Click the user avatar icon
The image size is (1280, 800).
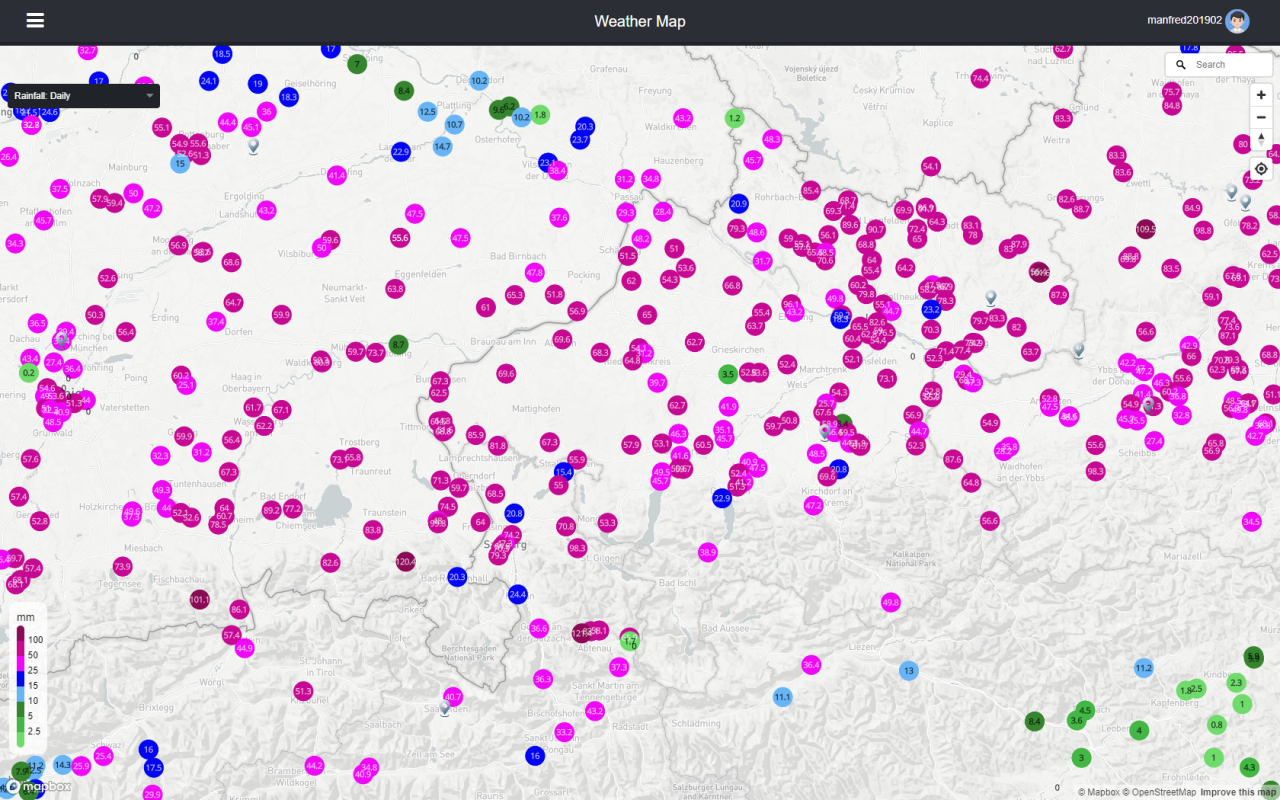(1237, 21)
